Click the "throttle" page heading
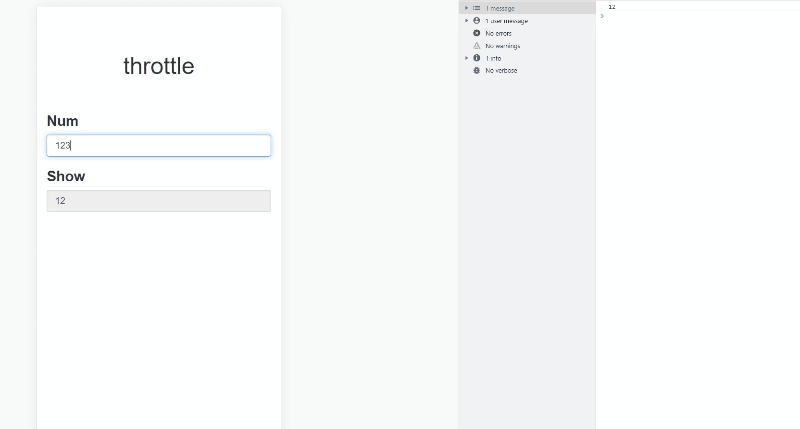The height and width of the screenshot is (429, 800). 159,67
